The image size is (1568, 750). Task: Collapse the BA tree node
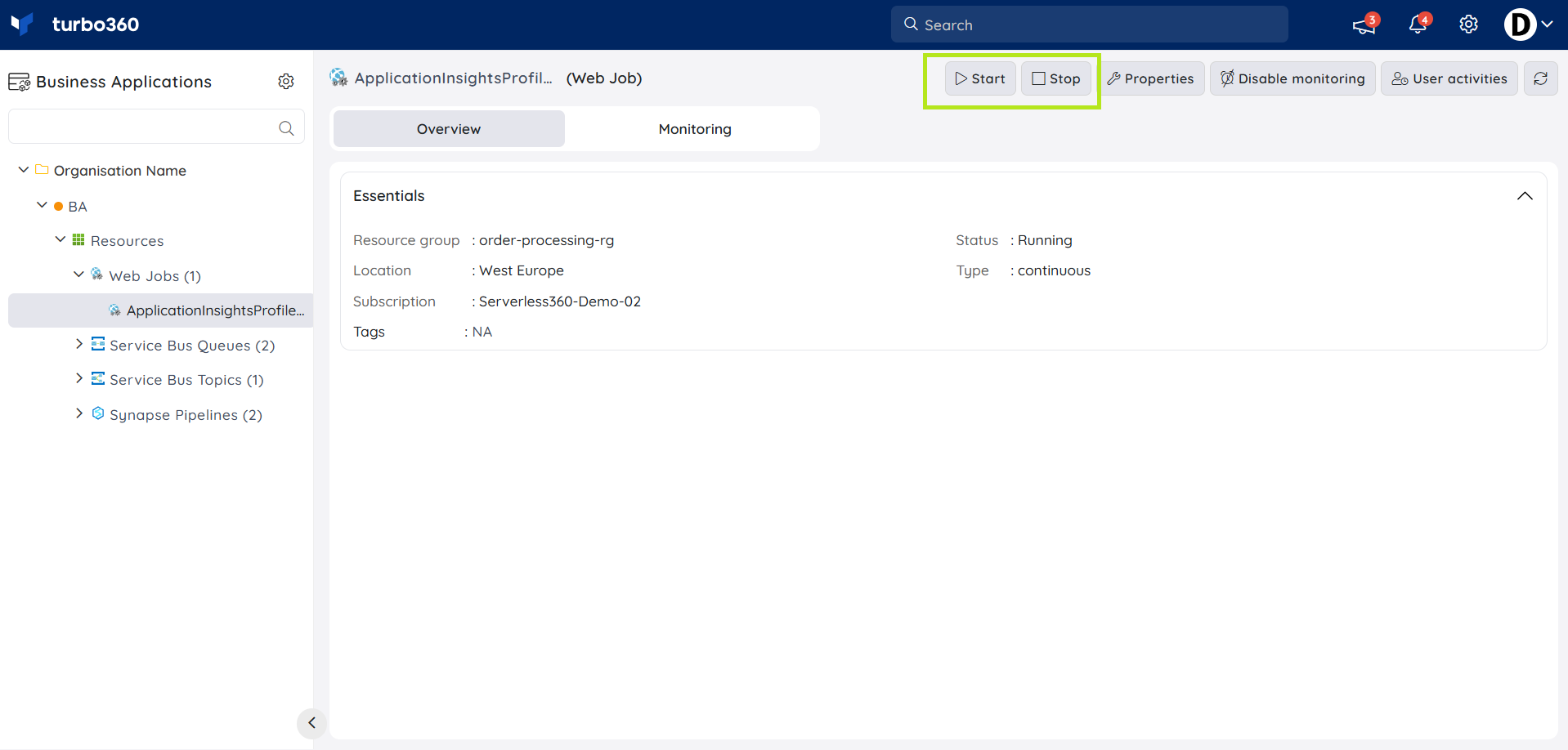click(42, 205)
